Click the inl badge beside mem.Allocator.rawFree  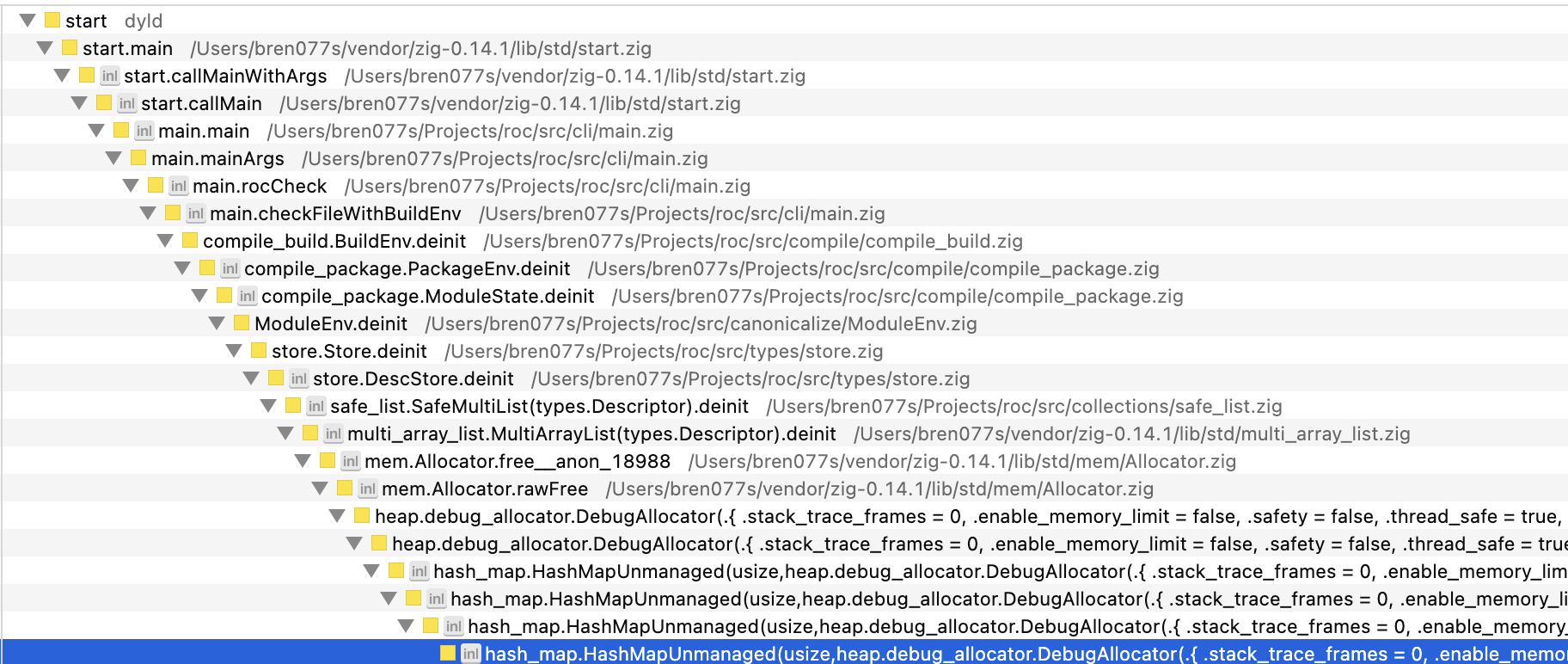(x=368, y=489)
